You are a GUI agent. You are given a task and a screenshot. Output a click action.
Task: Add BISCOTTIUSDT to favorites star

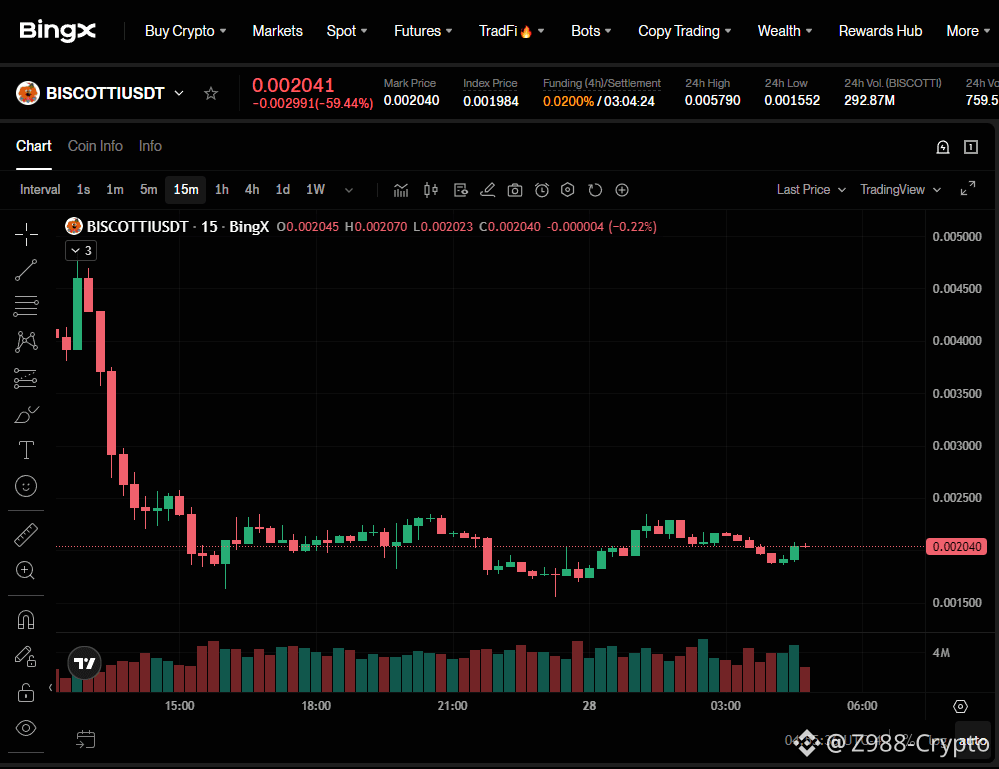click(x=211, y=94)
